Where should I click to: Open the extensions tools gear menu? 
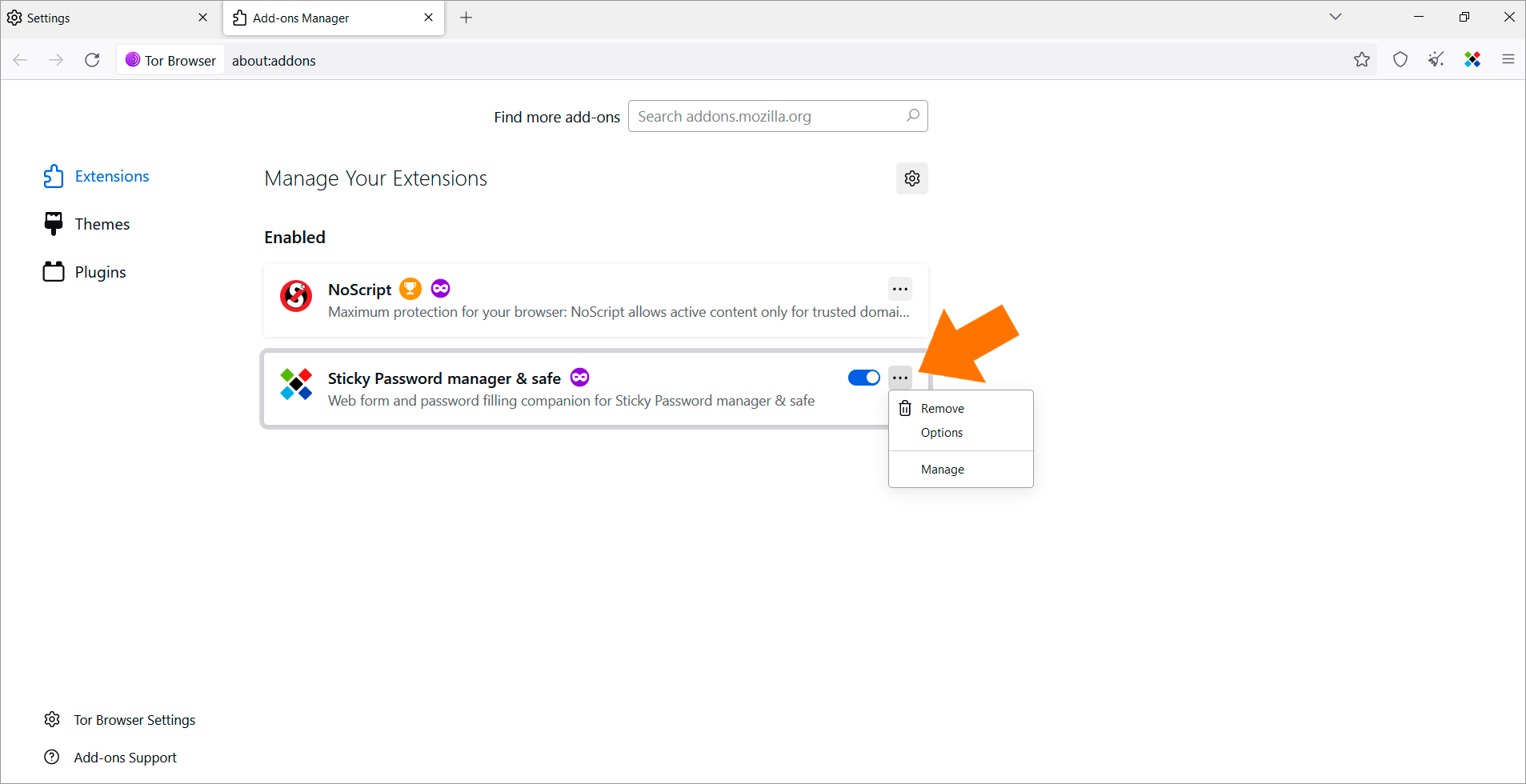pos(912,178)
